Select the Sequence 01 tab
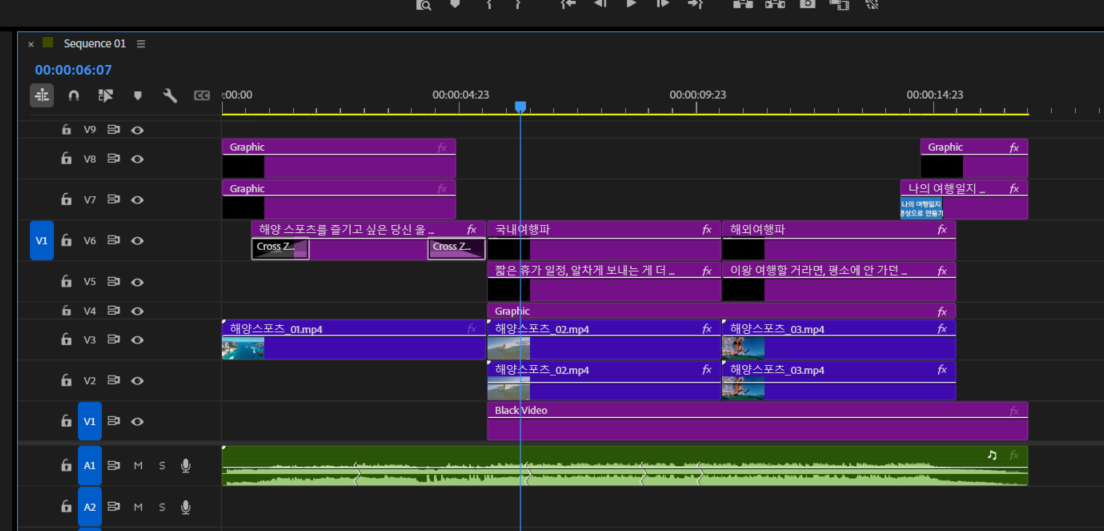Viewport: 1104px width, 531px height. click(94, 44)
